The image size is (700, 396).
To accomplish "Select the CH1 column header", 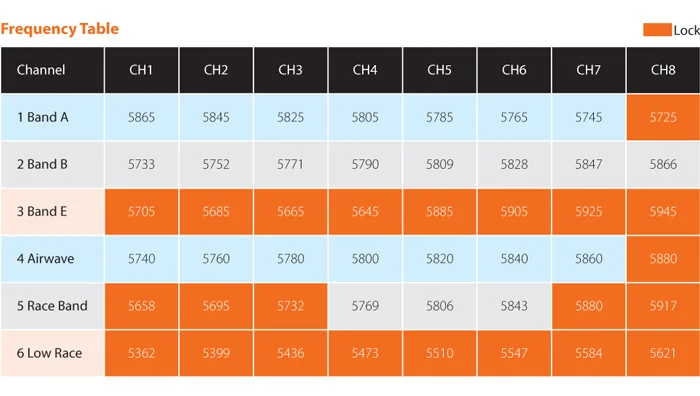I will [x=142, y=70].
